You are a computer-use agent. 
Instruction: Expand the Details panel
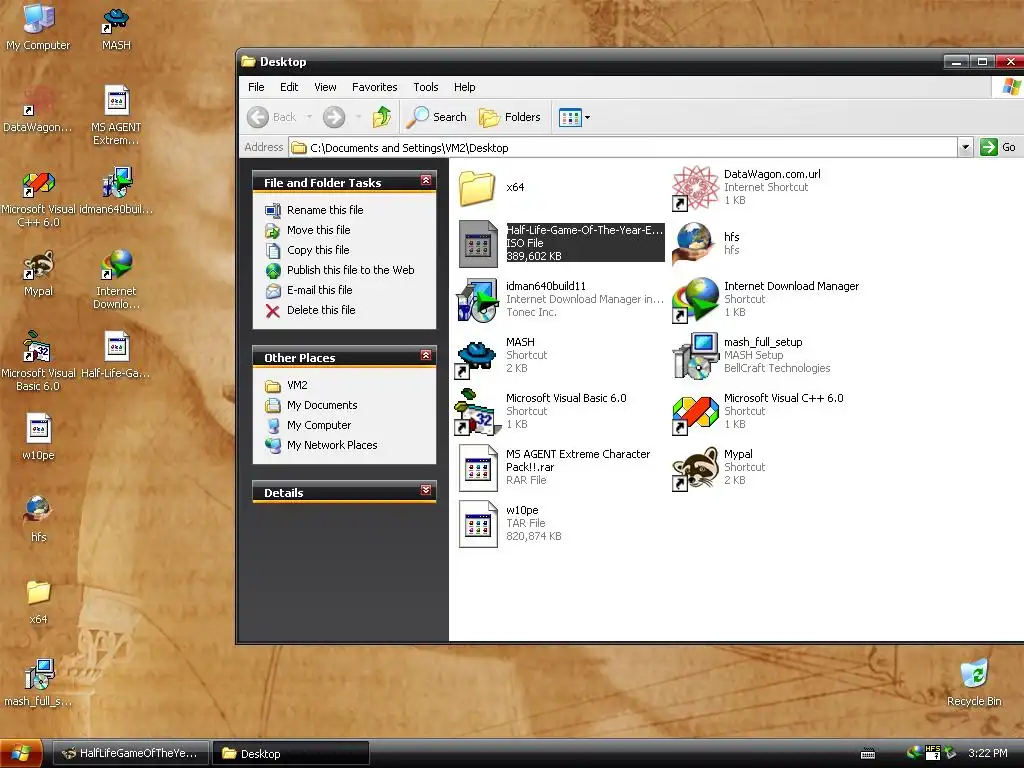coord(426,490)
